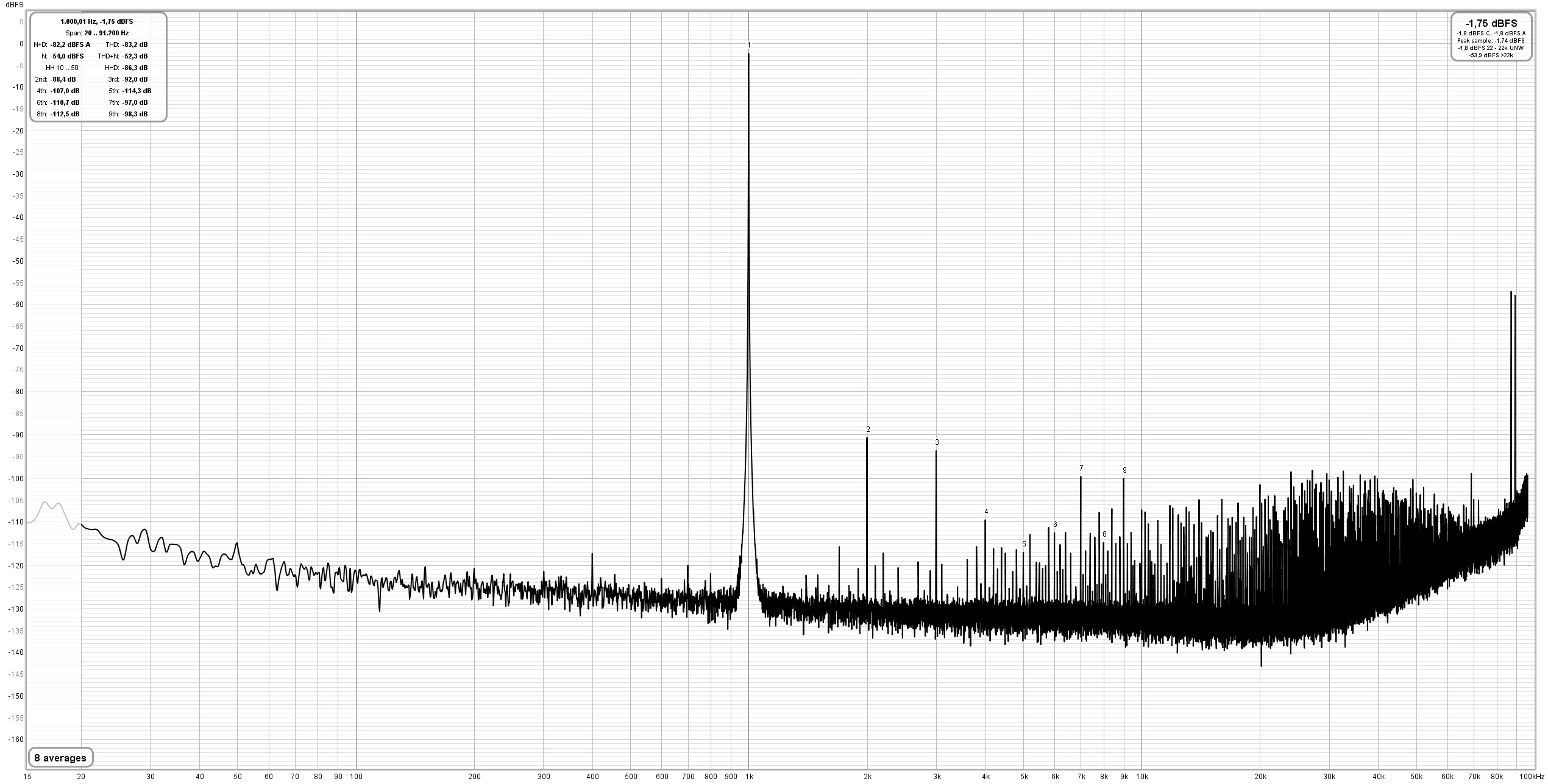Click the '1.000,01 Hz, -1,75 dBFS' readout header
Screen dimensions: 1548x784
[97, 21]
